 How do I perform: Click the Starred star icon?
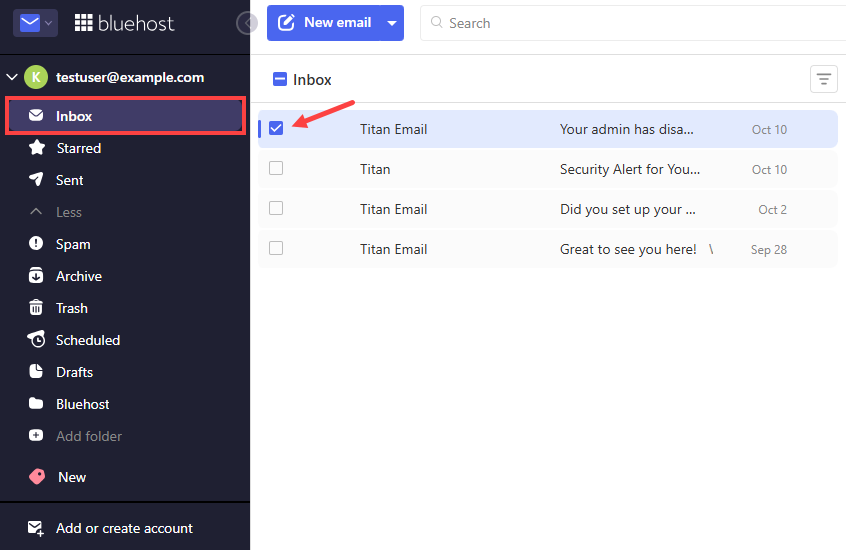(x=37, y=147)
